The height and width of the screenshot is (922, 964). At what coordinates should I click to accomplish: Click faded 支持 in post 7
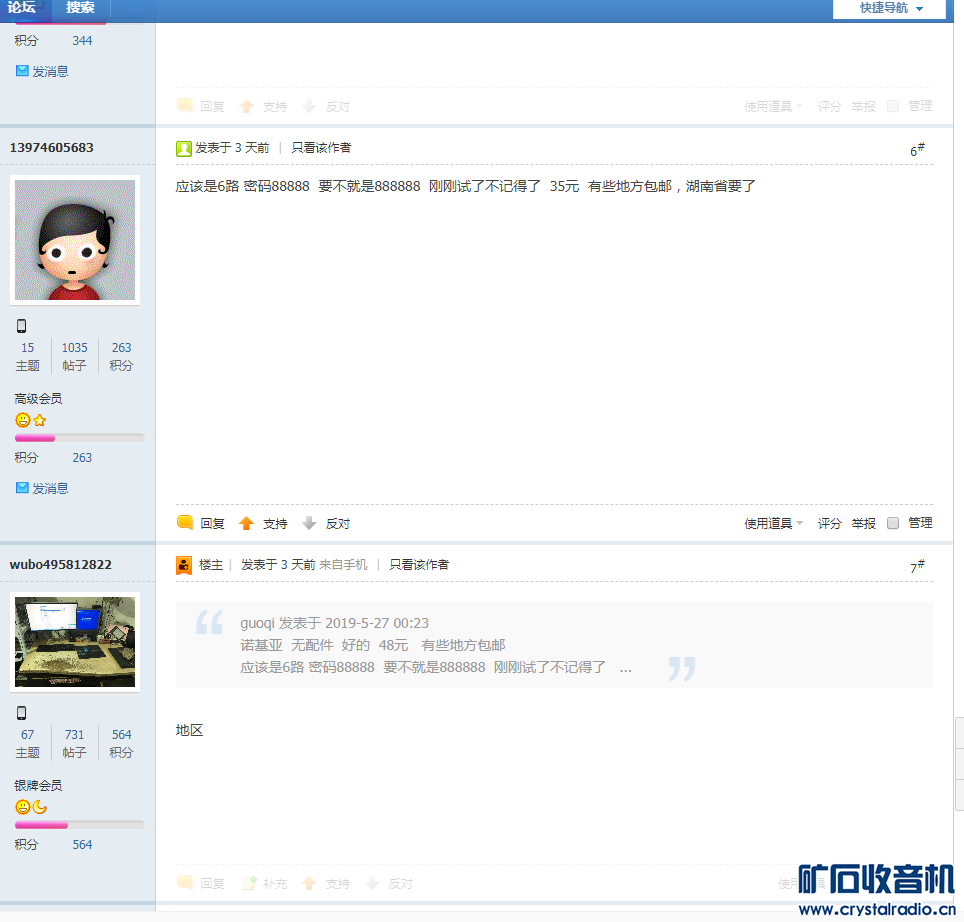pyautogui.click(x=338, y=884)
